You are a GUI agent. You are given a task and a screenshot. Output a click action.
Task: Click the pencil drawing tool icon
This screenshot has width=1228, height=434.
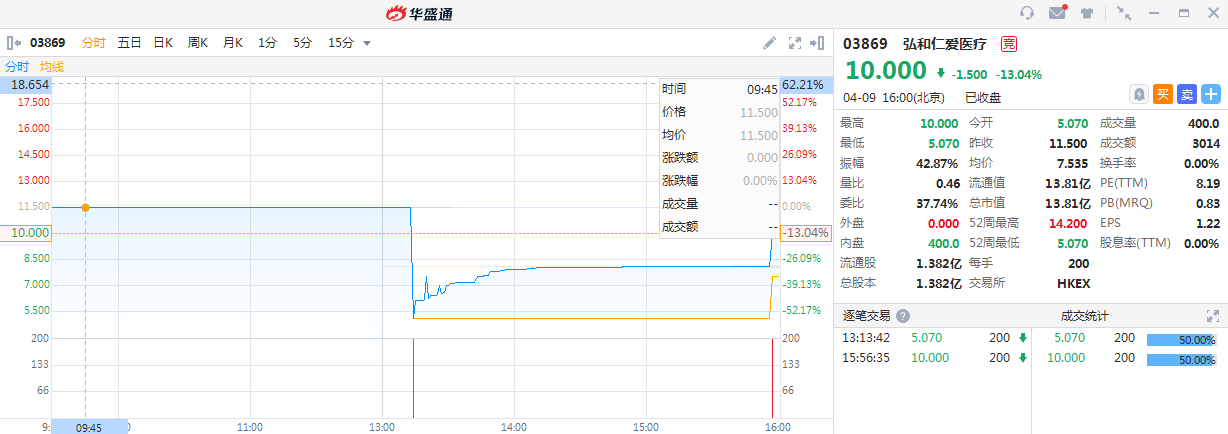coord(769,43)
